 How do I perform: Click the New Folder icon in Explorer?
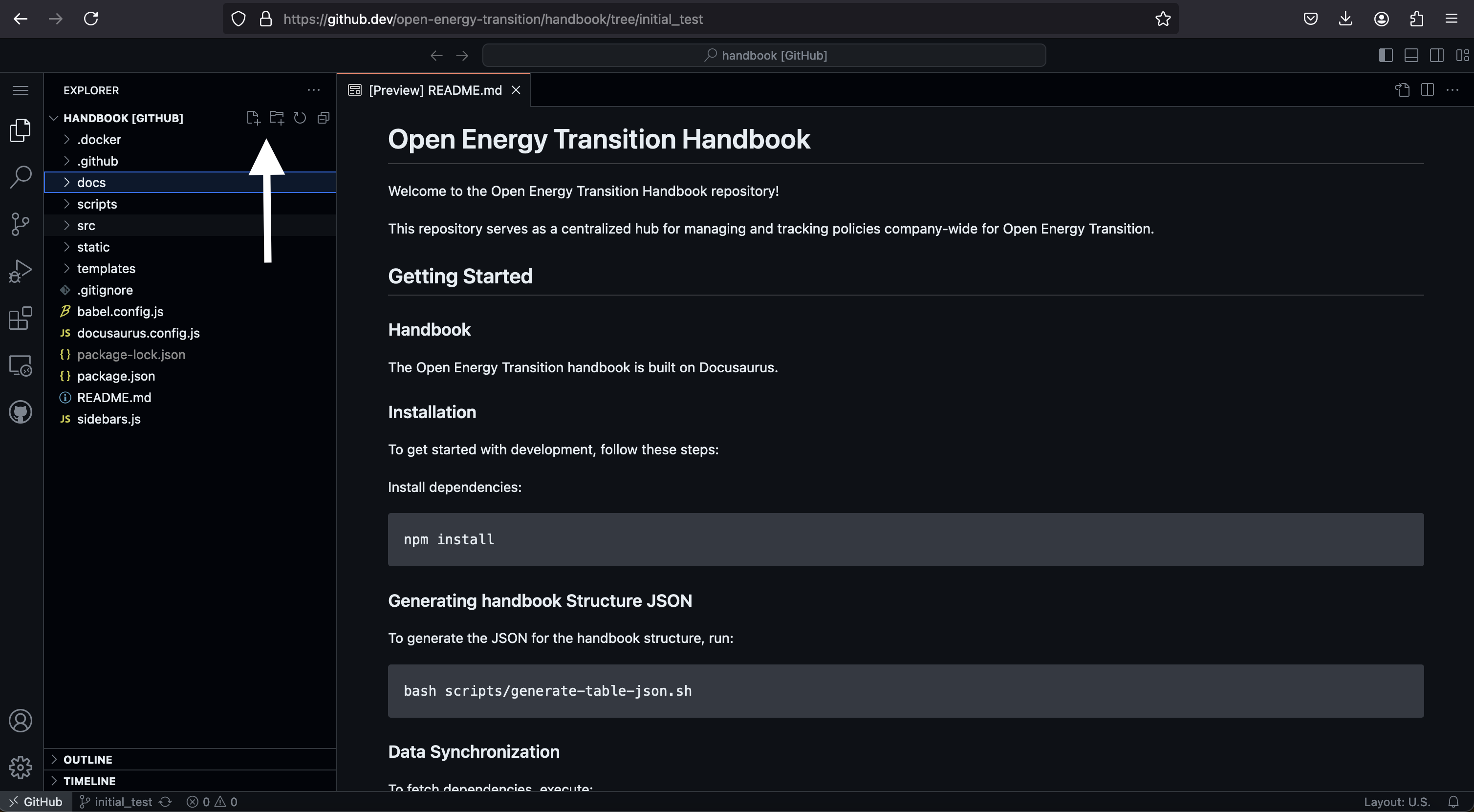[x=277, y=118]
